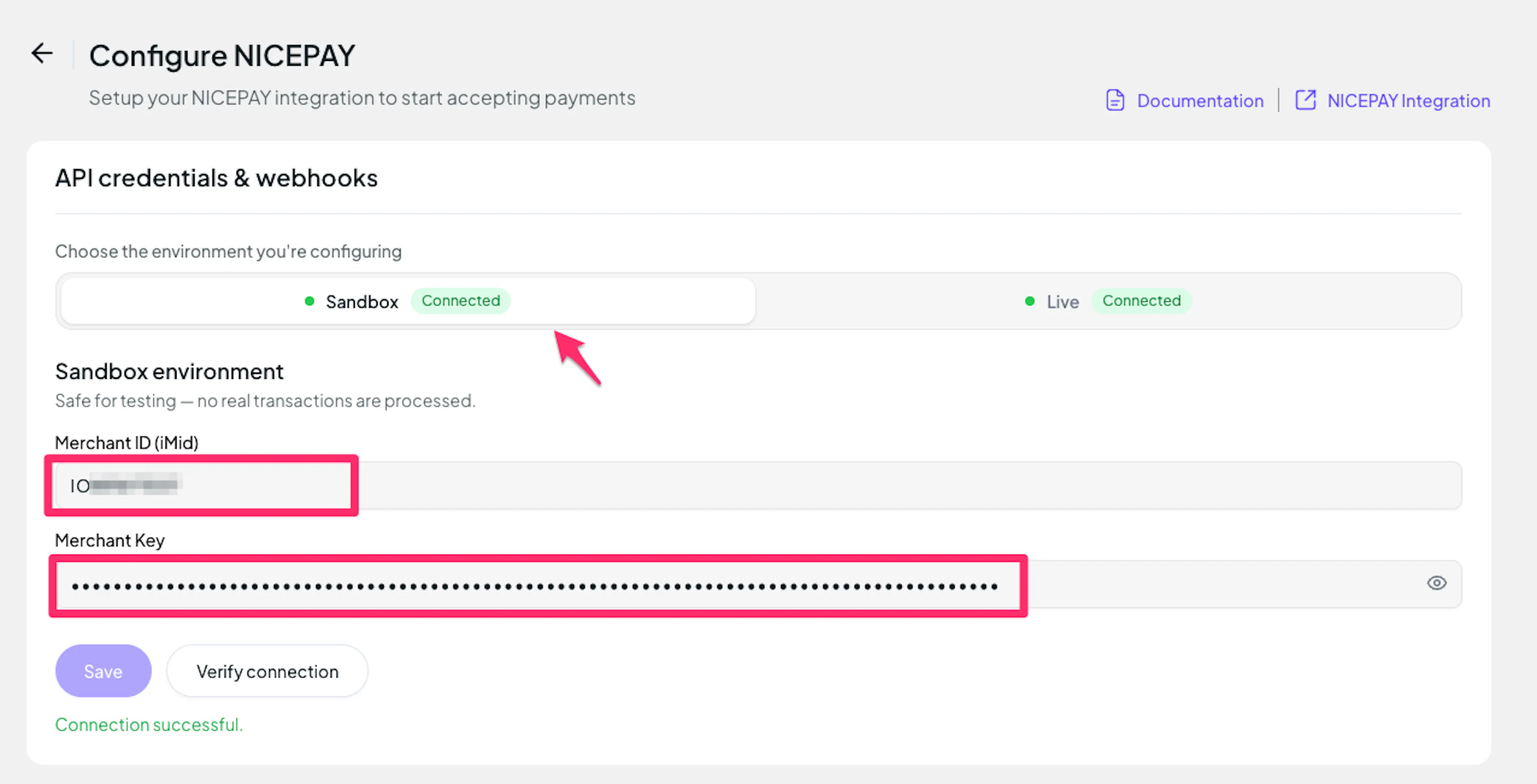
Task: Click the 'Setup your NICEPAY integration' subtitle
Action: coord(362,98)
